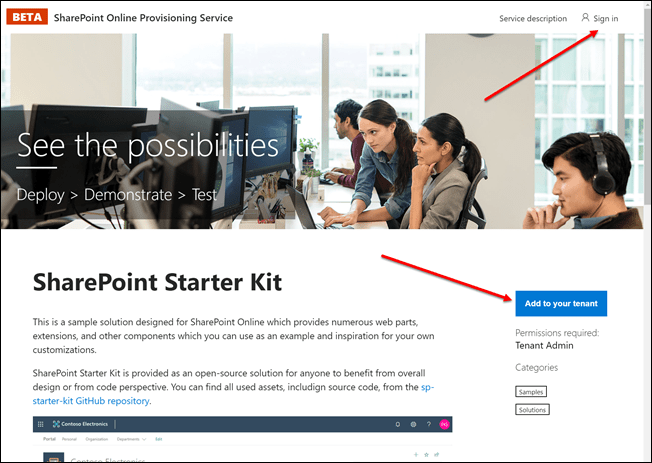Open the pink user avatar
Image resolution: width=652 pixels, height=463 pixels.
[x=445, y=424]
